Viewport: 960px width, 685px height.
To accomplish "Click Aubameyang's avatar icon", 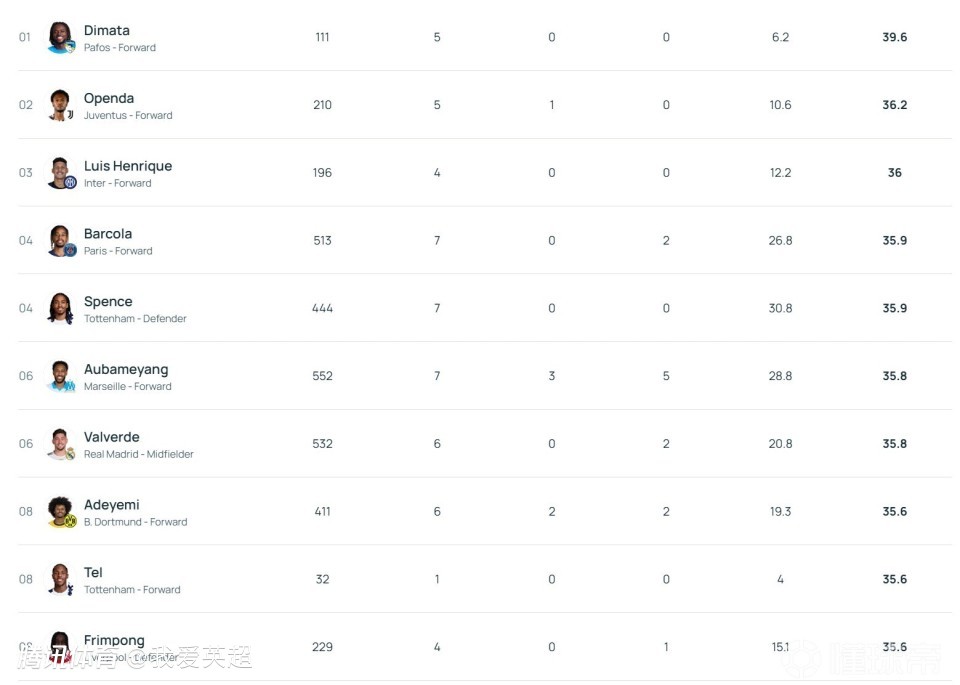I will click(x=61, y=376).
